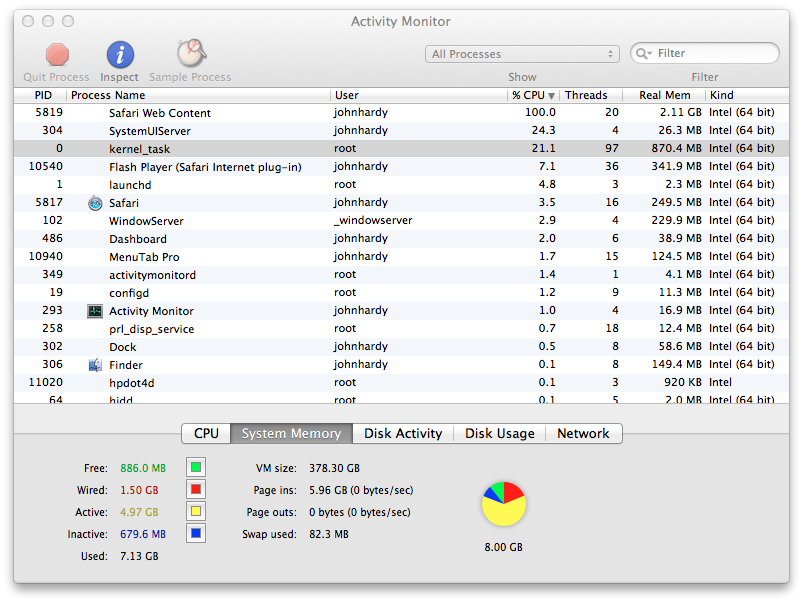This screenshot has height=603, width=803.
Task: Click the 4.97 GB Active value
Action: pos(139,512)
